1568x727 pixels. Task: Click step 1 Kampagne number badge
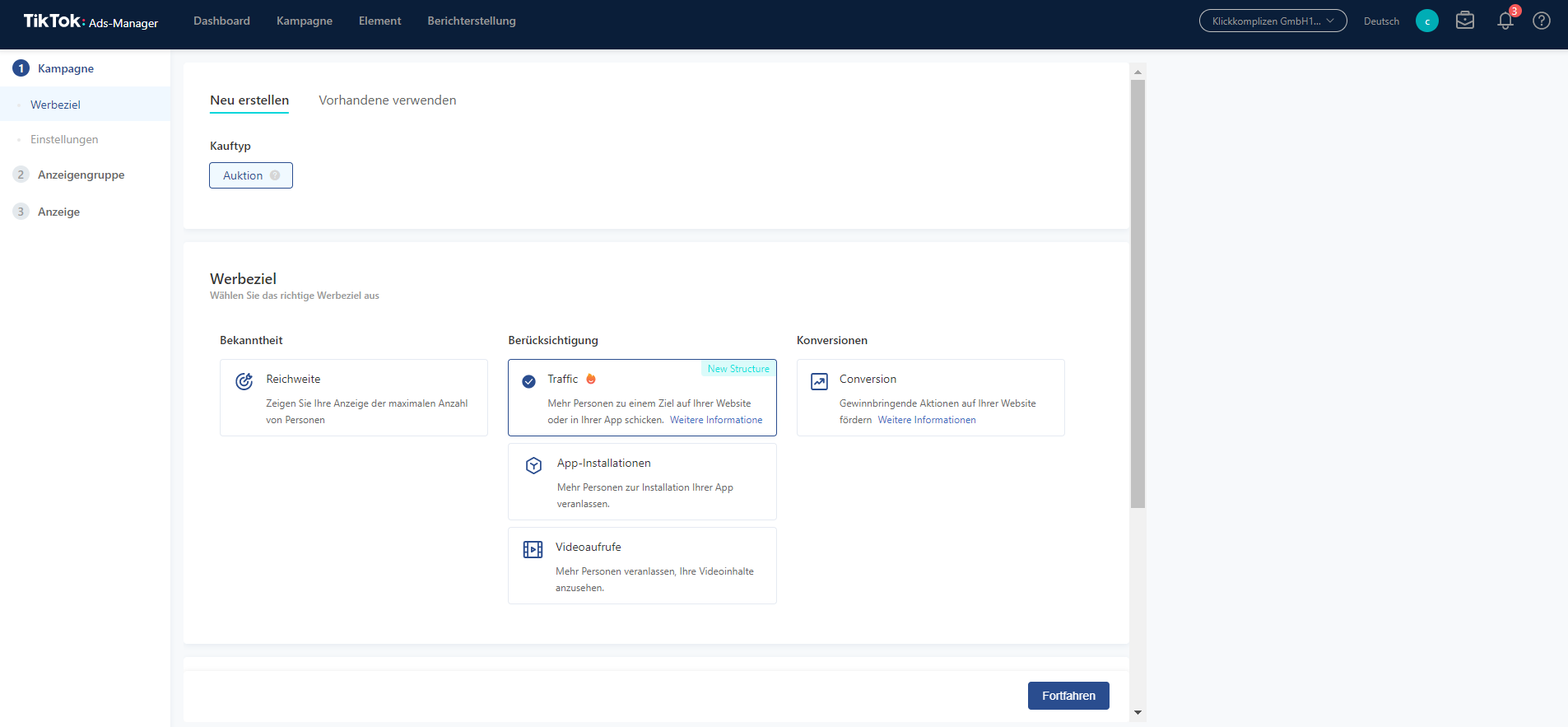21,68
